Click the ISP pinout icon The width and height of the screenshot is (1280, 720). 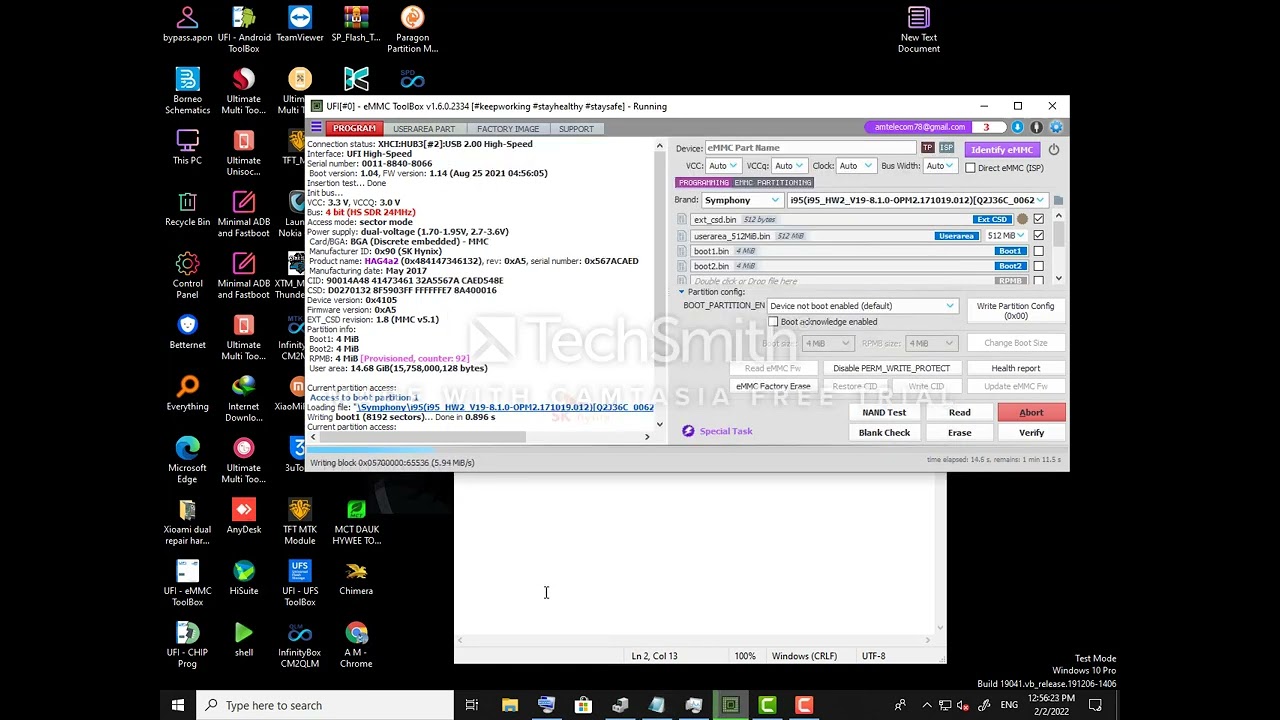click(x=946, y=148)
